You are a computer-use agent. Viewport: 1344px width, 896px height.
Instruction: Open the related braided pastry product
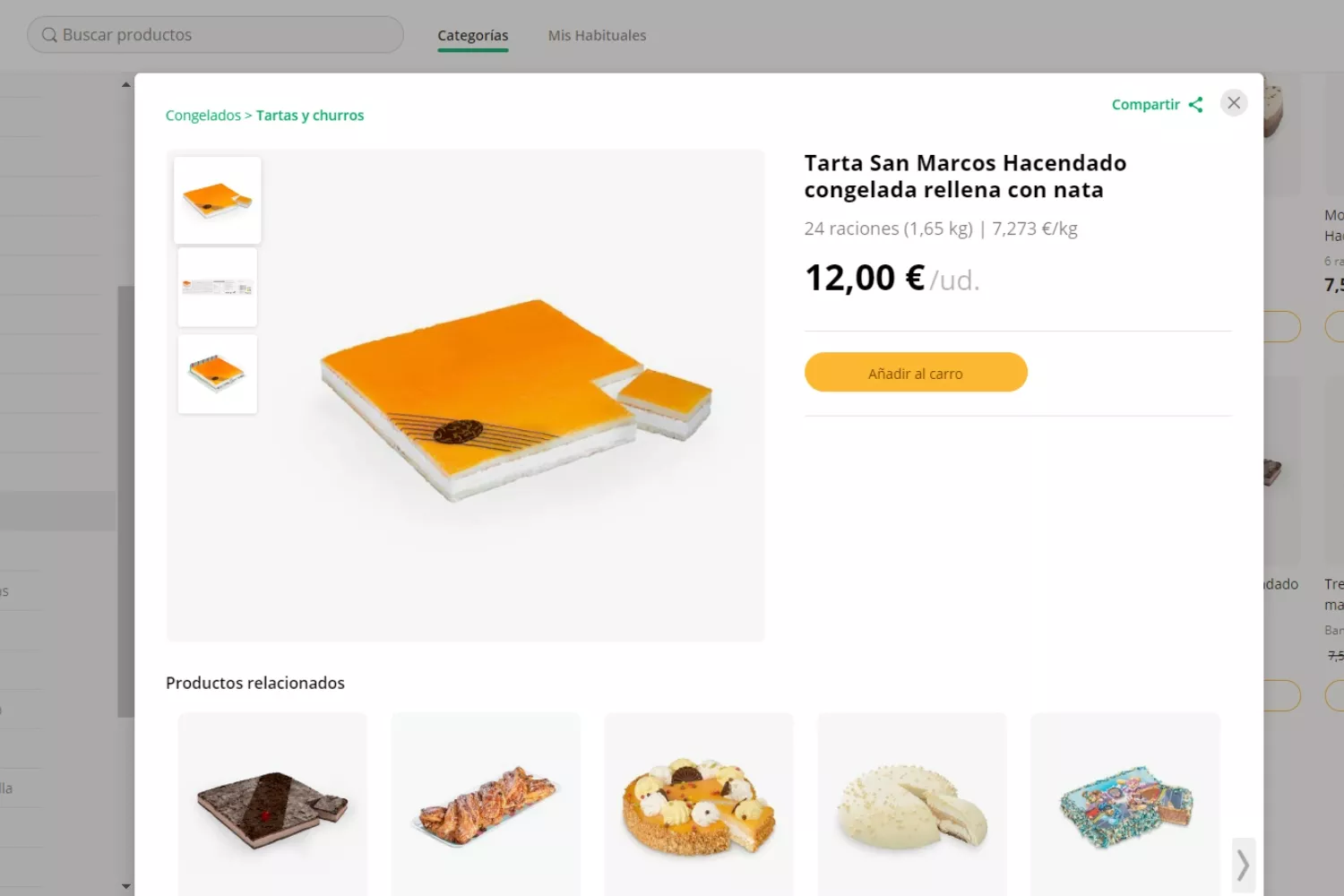(x=486, y=805)
